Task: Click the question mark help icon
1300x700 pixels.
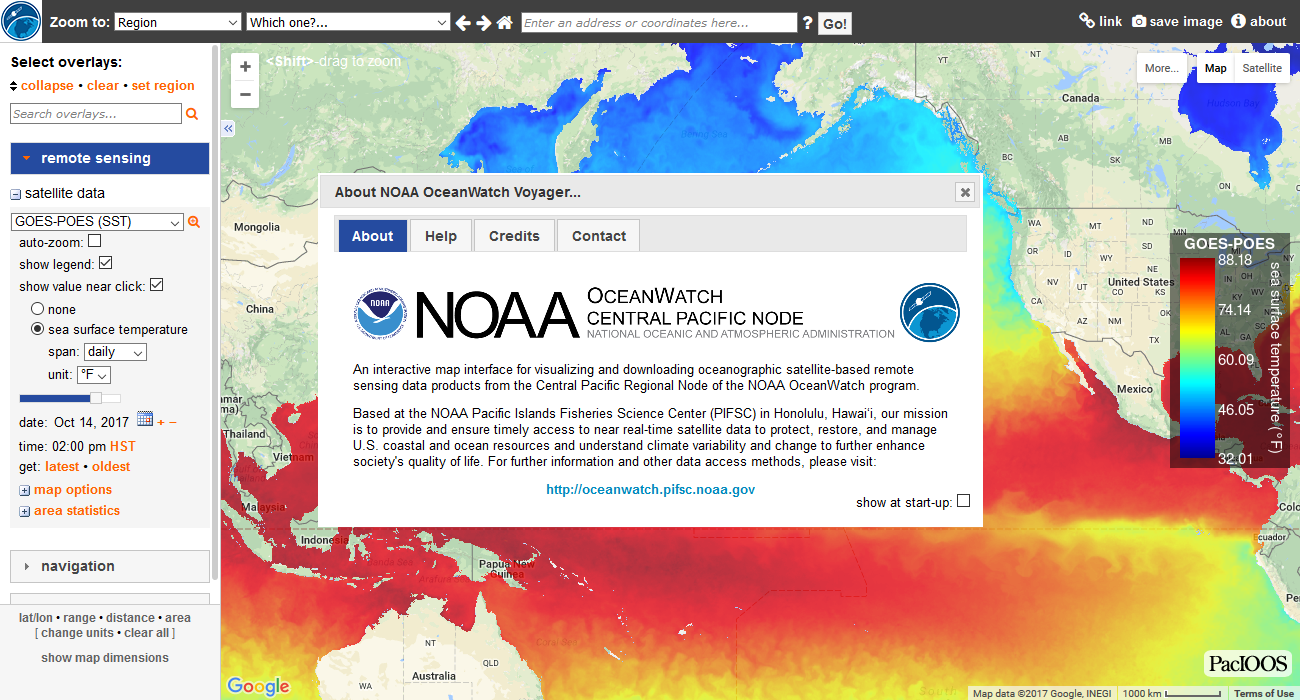Action: tap(807, 23)
